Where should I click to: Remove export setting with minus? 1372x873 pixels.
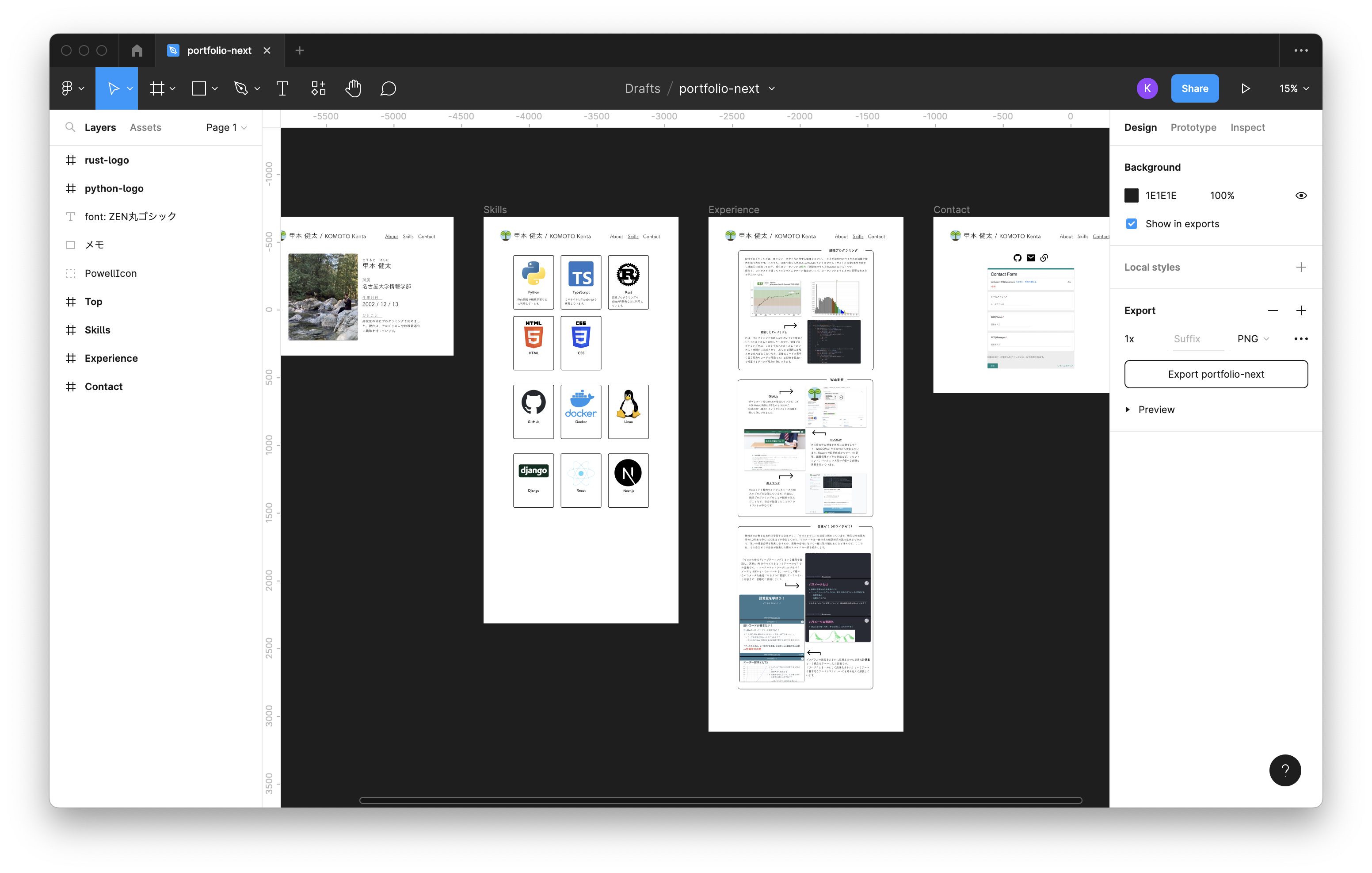(1273, 310)
